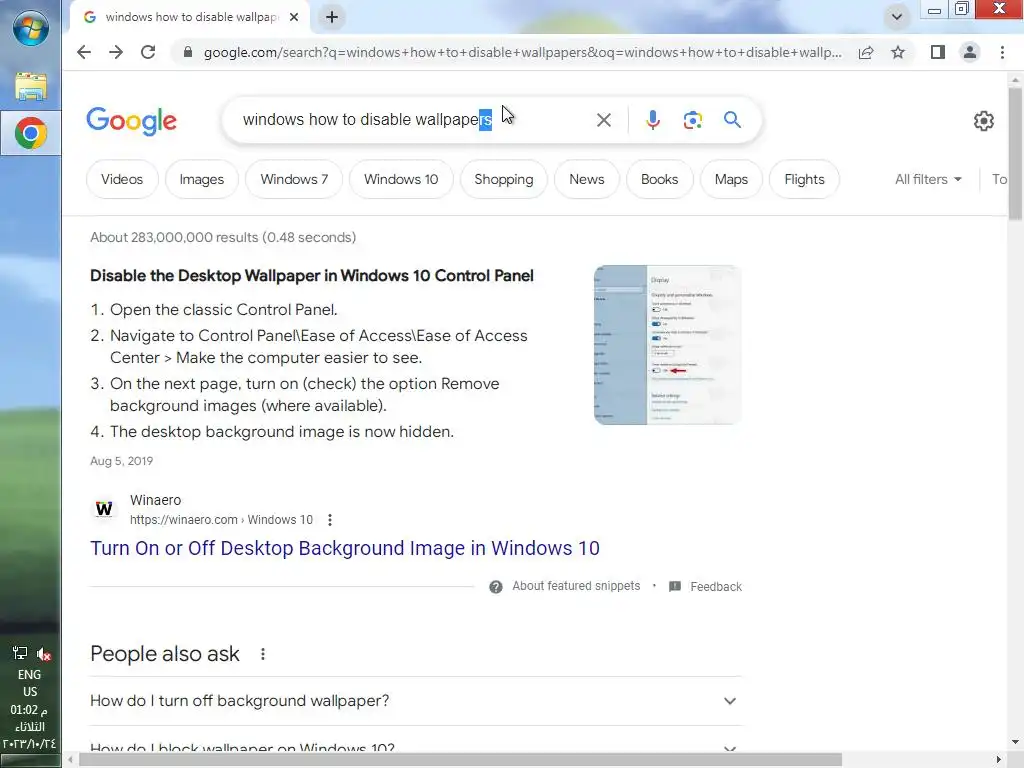The width and height of the screenshot is (1024, 768).
Task: Reload the Google search page
Action: pos(148,52)
